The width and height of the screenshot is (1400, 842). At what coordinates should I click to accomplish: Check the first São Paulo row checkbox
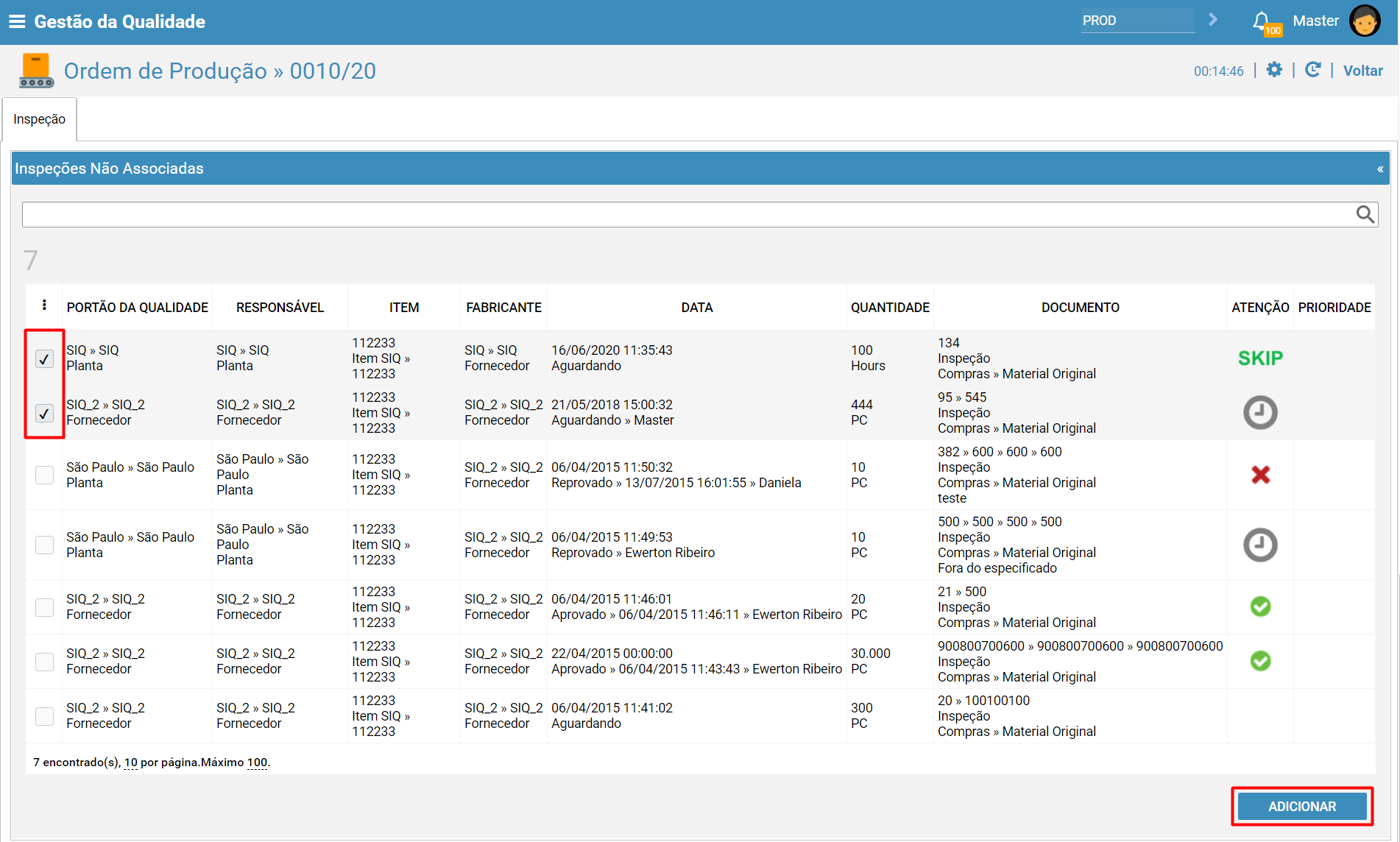coord(44,475)
